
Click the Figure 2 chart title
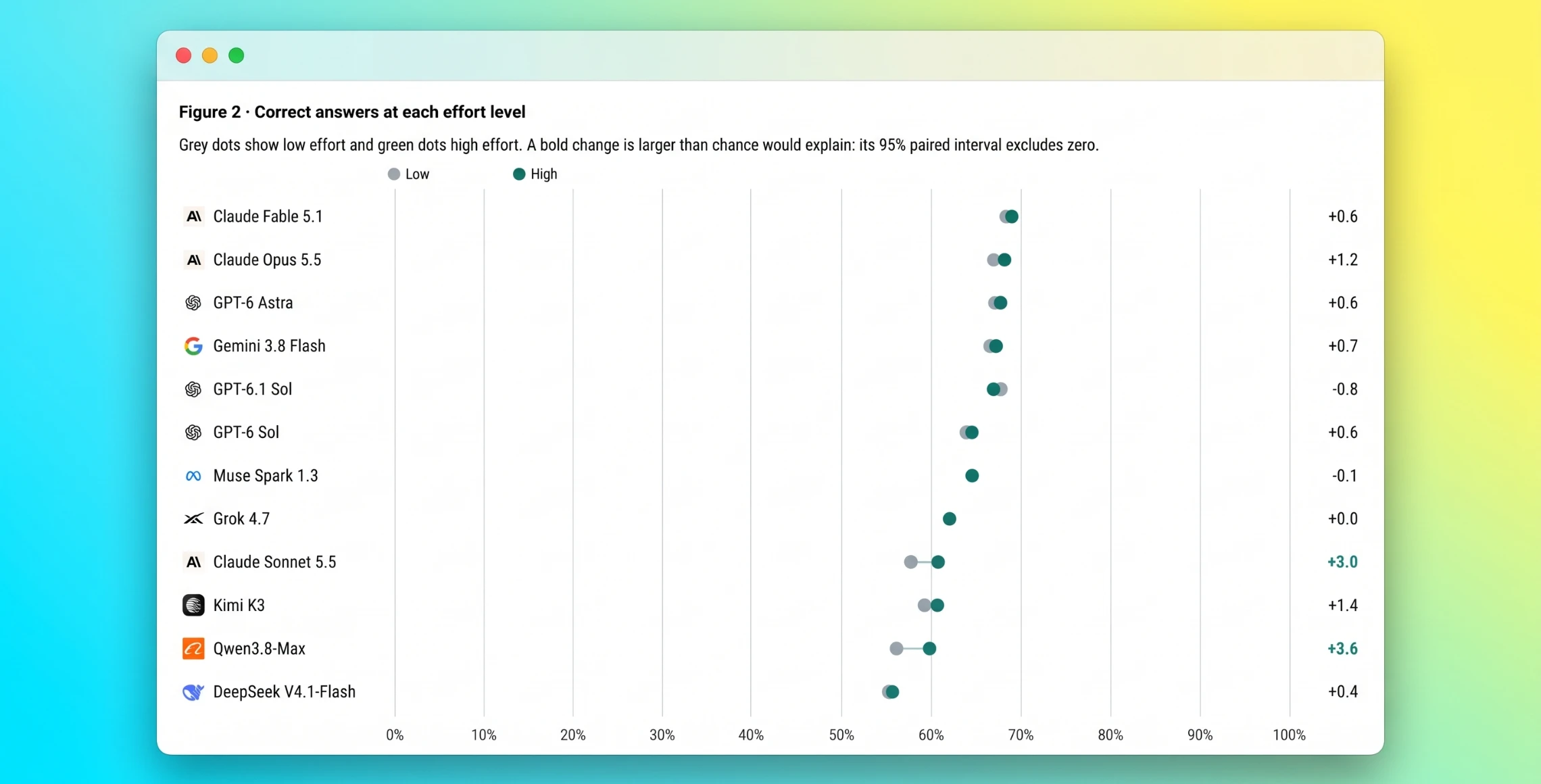(x=352, y=112)
